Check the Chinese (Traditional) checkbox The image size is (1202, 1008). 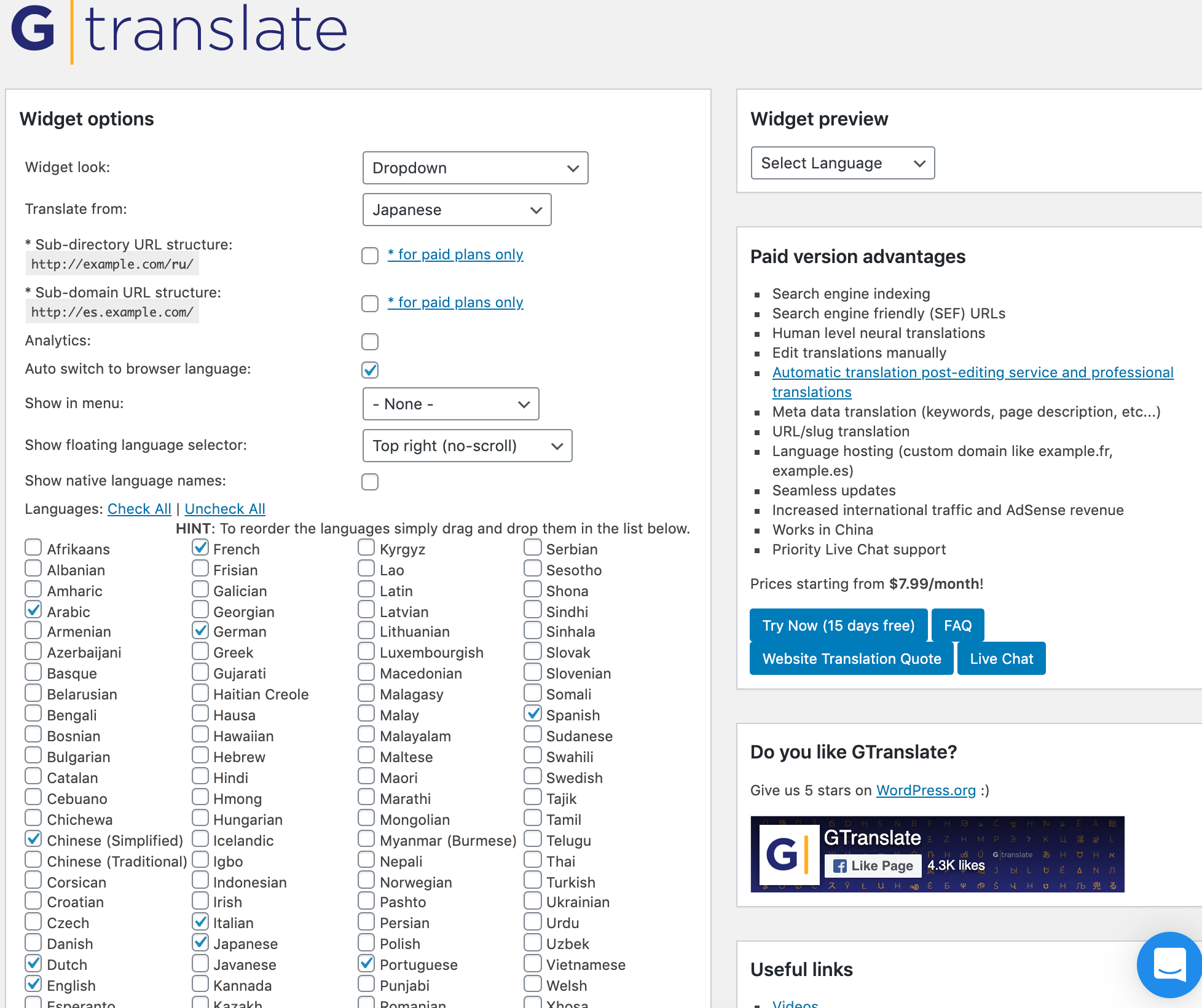(x=34, y=859)
